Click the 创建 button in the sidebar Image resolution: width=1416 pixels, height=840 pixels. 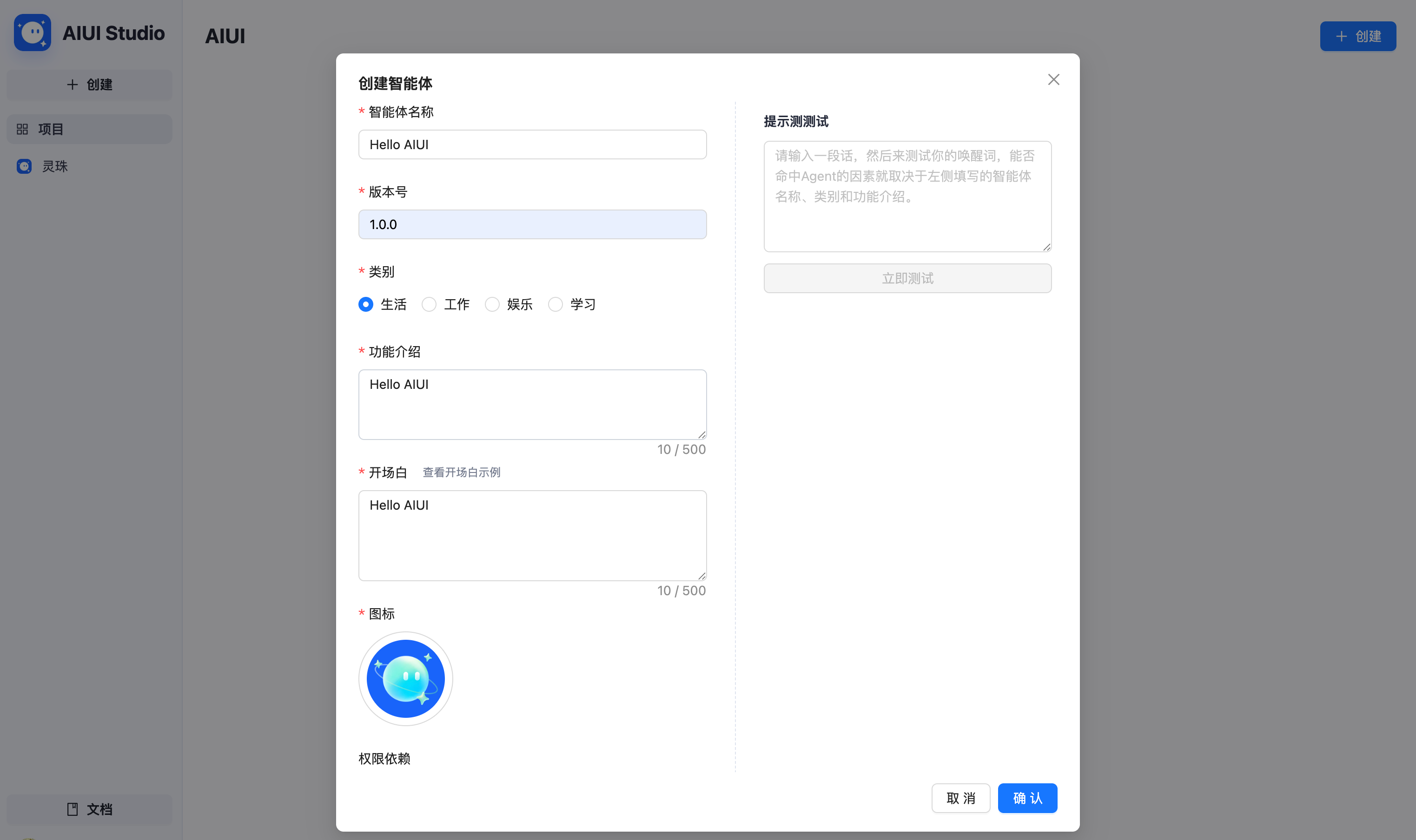[x=90, y=85]
